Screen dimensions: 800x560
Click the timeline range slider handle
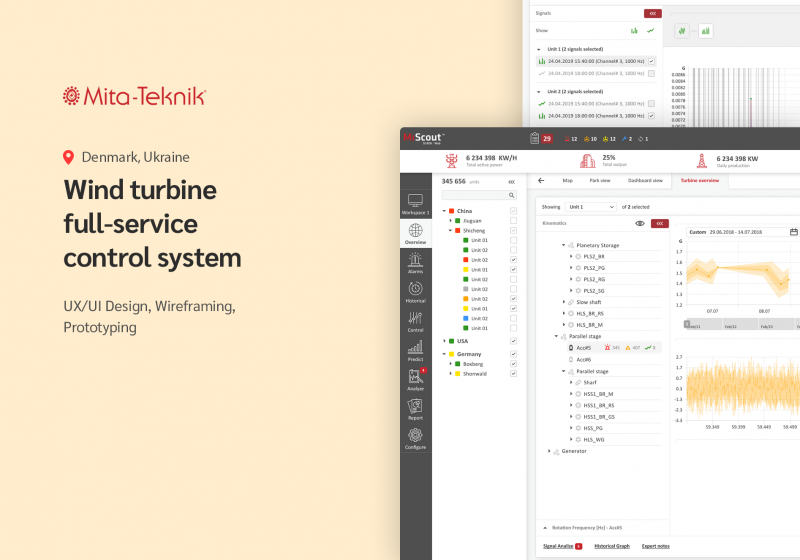point(687,324)
